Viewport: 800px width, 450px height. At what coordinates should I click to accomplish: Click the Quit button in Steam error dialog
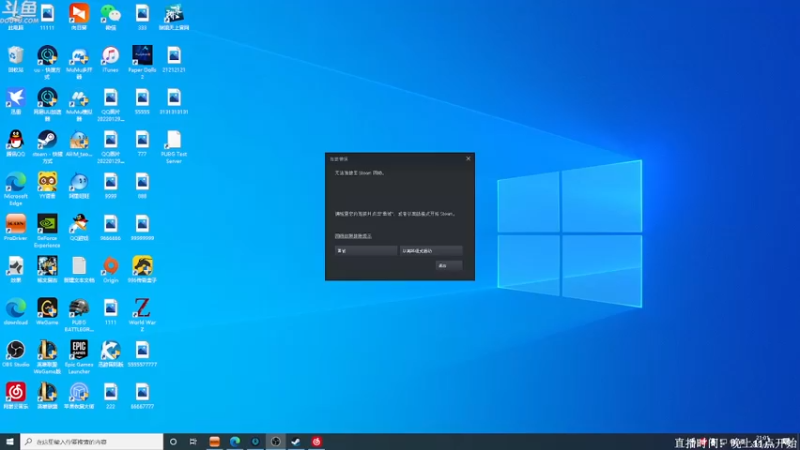pyautogui.click(x=448, y=265)
